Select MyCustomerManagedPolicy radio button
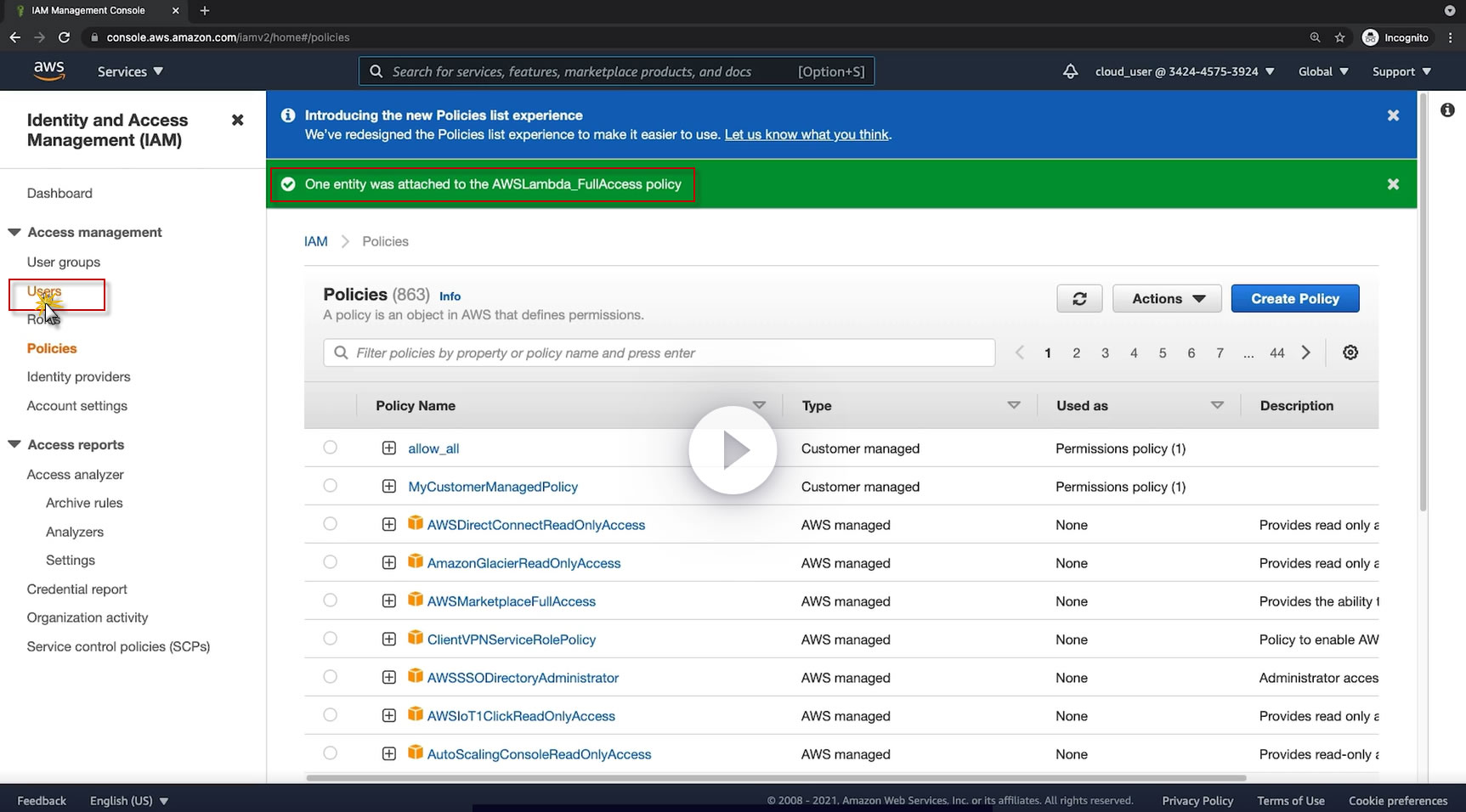The image size is (1466, 812). pyautogui.click(x=331, y=486)
